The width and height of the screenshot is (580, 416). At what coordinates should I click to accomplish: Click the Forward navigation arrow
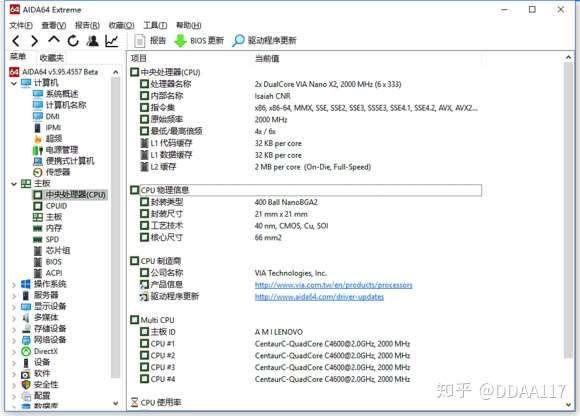[34, 41]
